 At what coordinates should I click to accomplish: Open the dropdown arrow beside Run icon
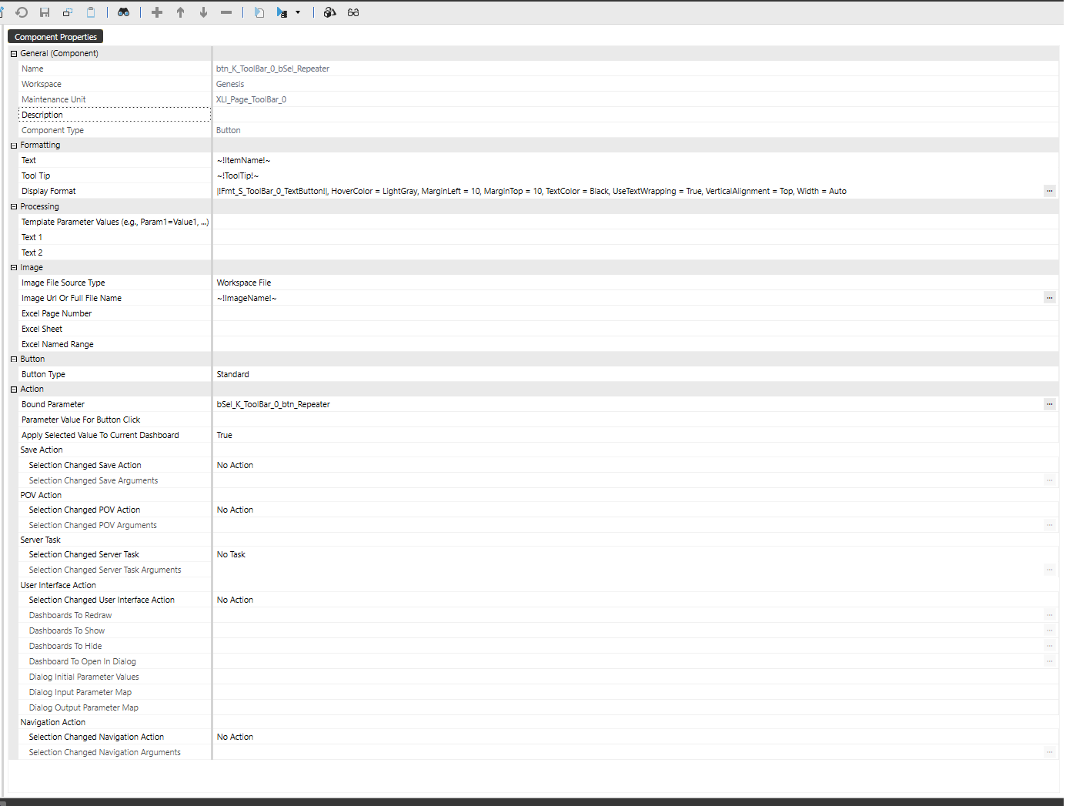[x=298, y=12]
